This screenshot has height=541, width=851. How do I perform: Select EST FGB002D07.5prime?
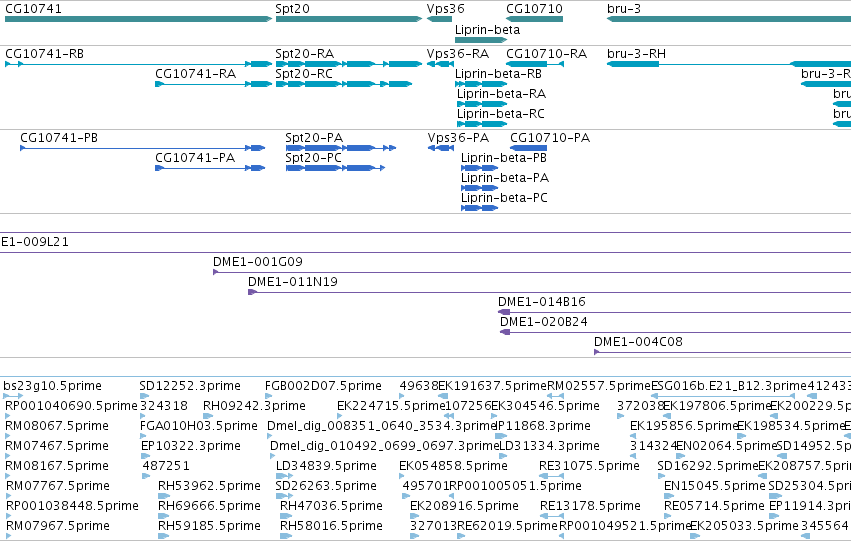click(x=323, y=386)
